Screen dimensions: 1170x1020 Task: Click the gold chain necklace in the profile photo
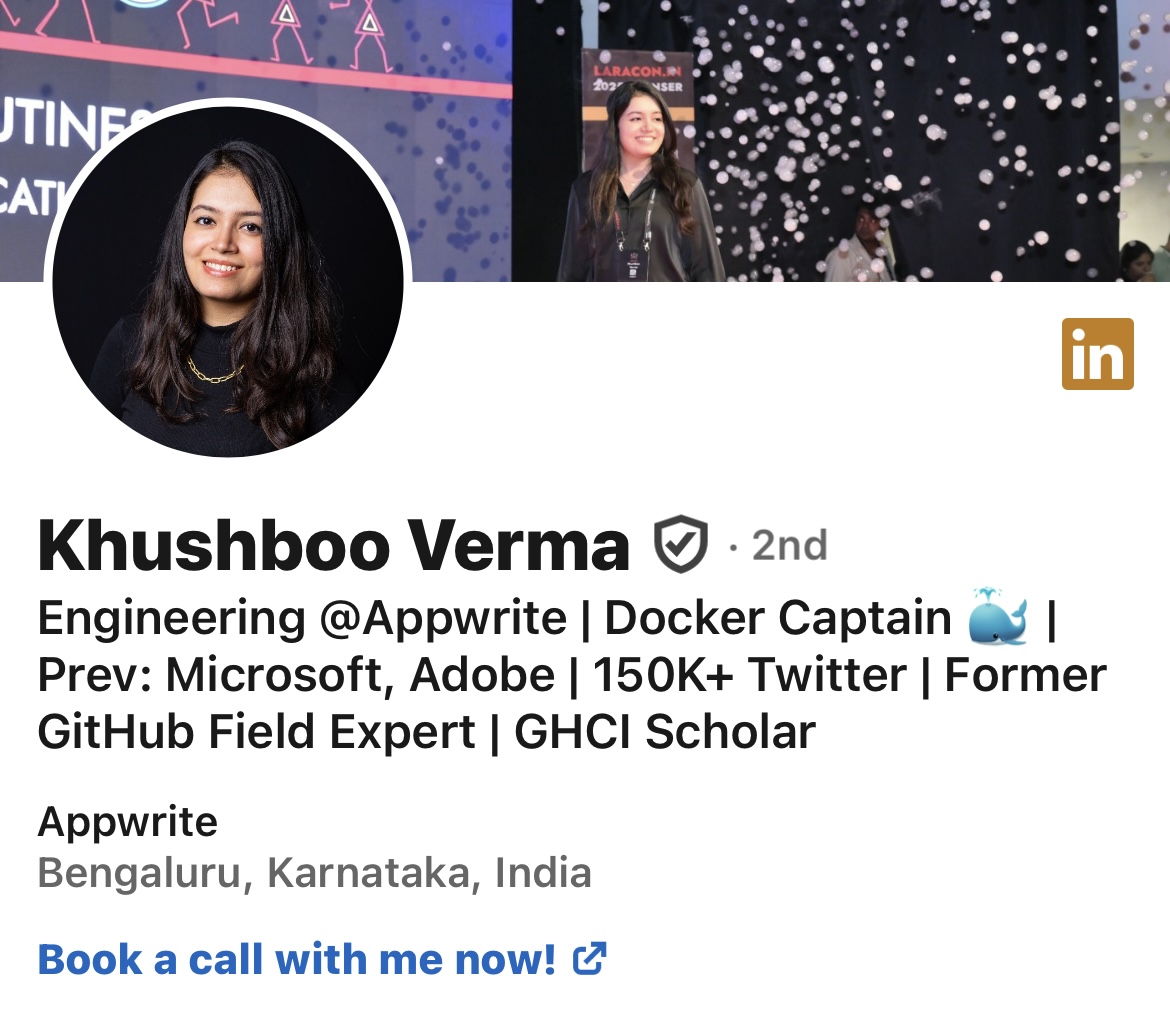[215, 370]
